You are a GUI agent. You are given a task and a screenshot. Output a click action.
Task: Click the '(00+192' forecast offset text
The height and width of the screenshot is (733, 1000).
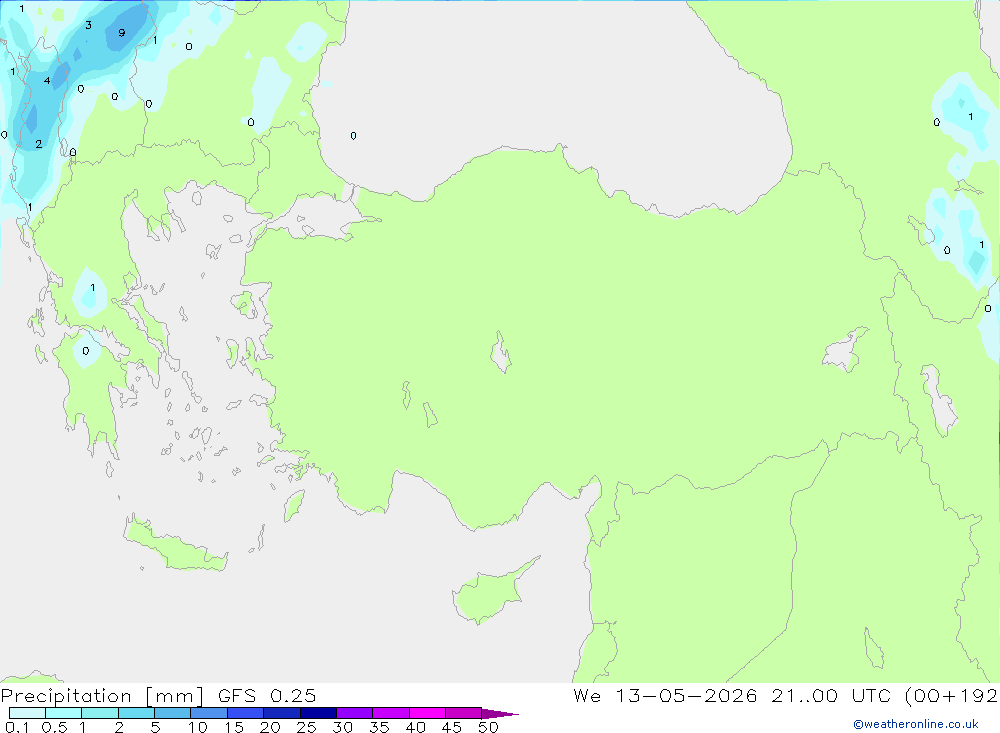point(951,696)
